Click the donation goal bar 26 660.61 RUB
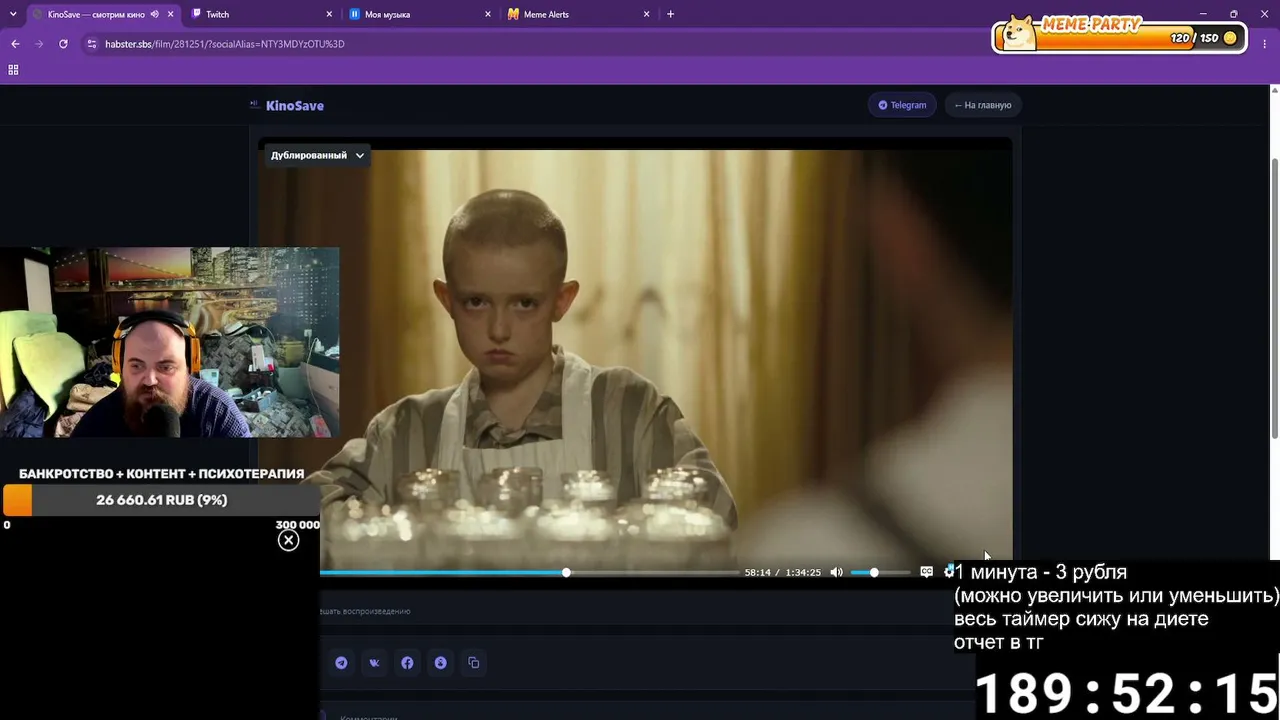This screenshot has width=1280, height=720. coord(161,500)
